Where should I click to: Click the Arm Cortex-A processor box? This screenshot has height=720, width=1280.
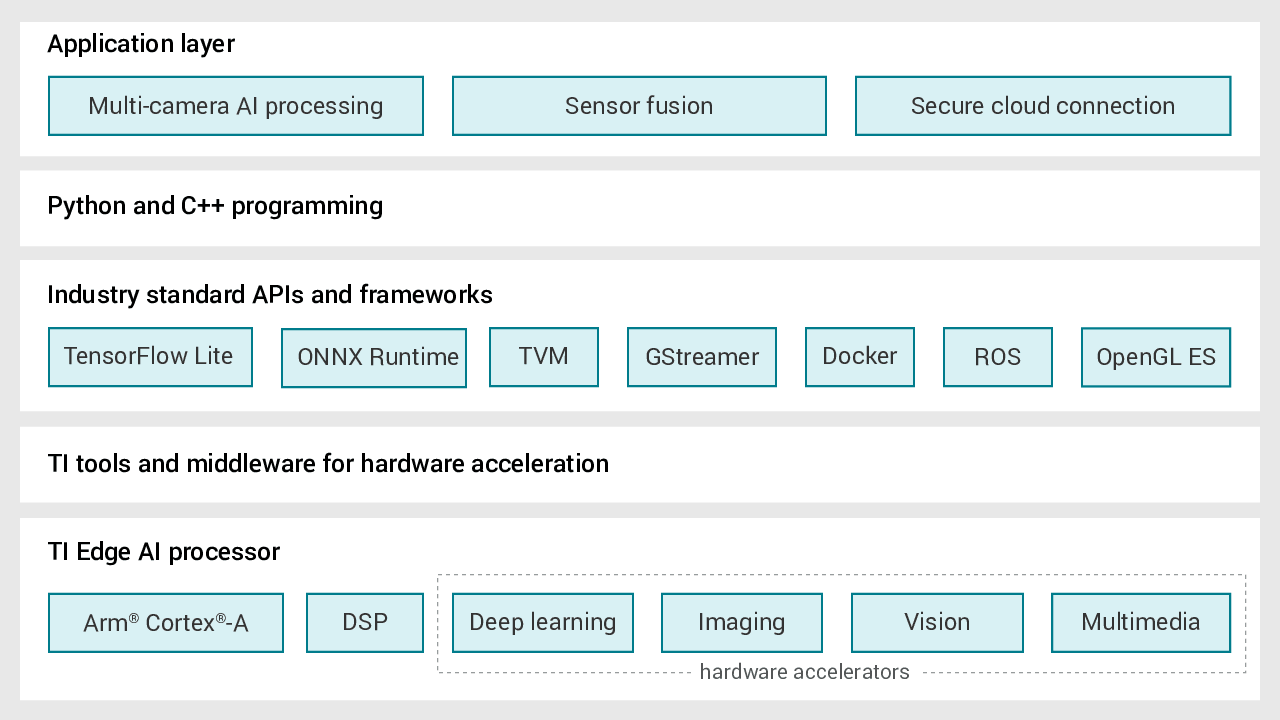coord(166,623)
